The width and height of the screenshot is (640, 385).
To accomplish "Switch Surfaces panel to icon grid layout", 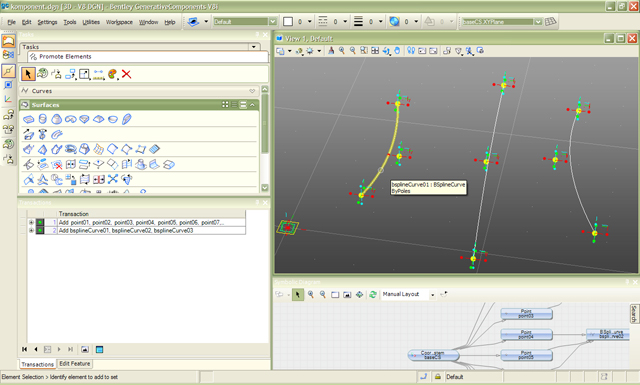I will tap(225, 105).
